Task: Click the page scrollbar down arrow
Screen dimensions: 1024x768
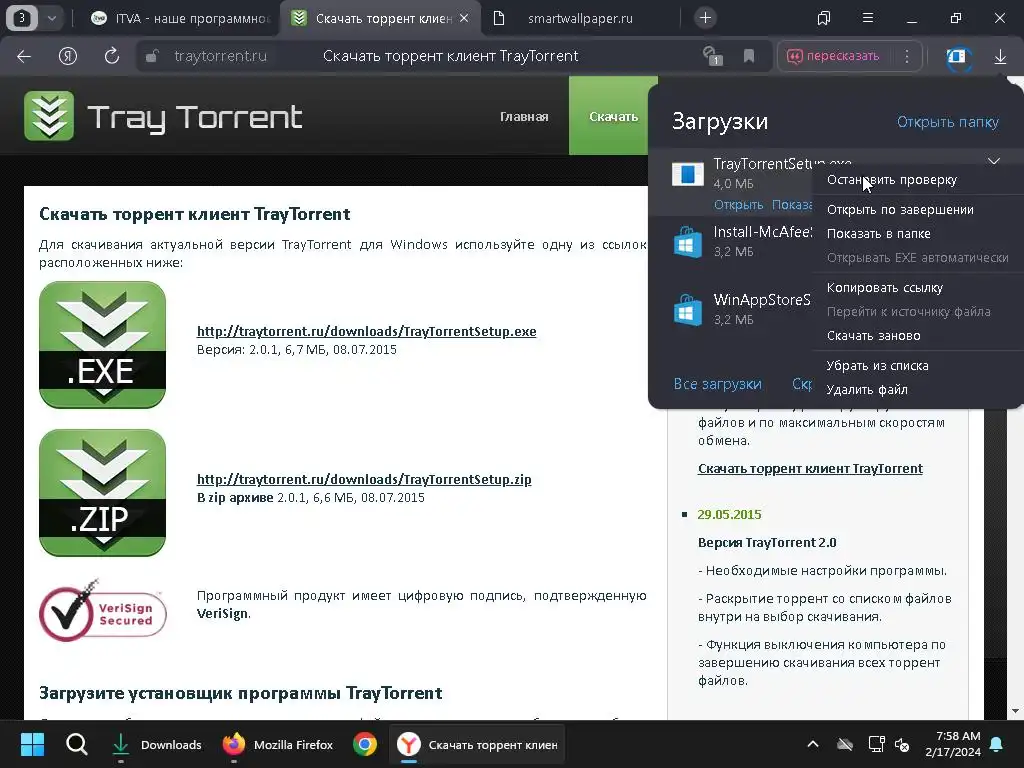Action: pos(1016,711)
